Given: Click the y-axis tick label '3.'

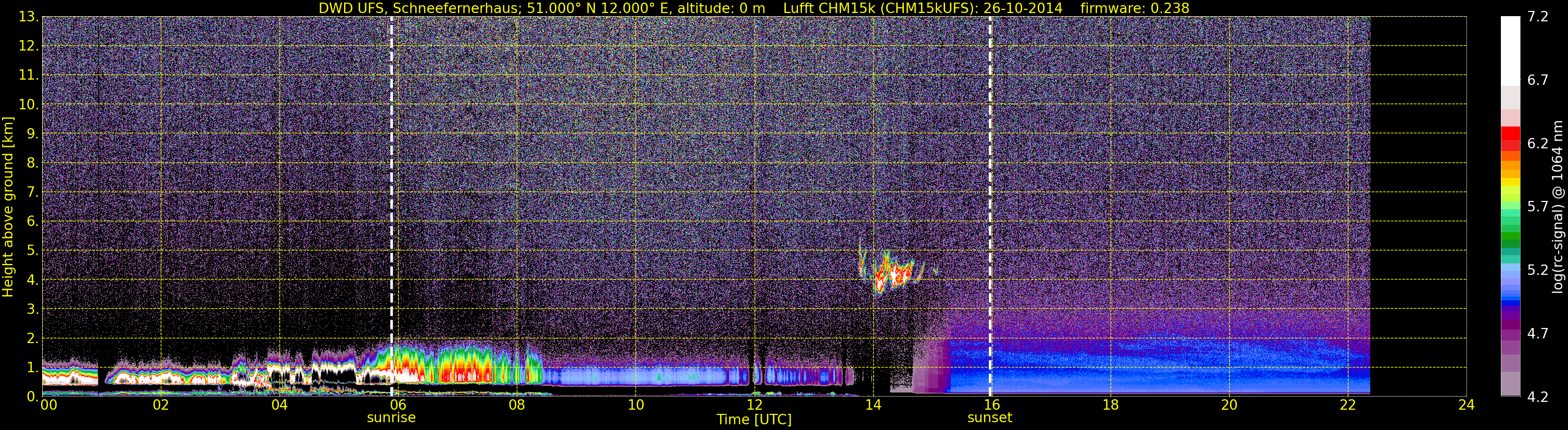Looking at the screenshot, I should click(x=33, y=309).
